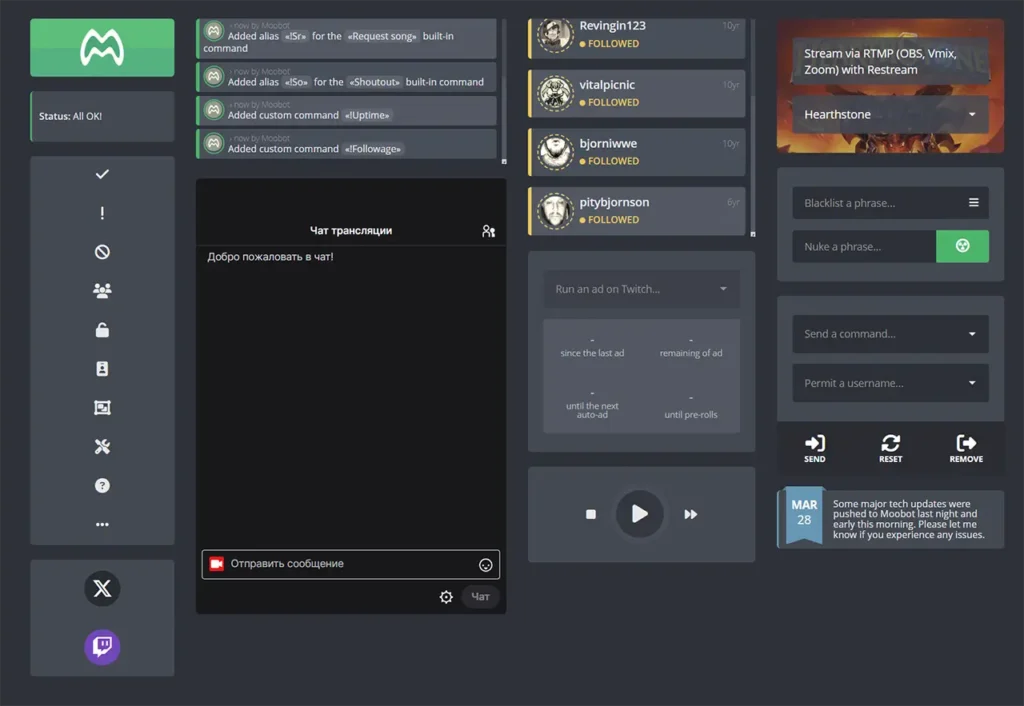Click the SEND button
Viewport: 1024px width, 706px height.
click(x=814, y=447)
